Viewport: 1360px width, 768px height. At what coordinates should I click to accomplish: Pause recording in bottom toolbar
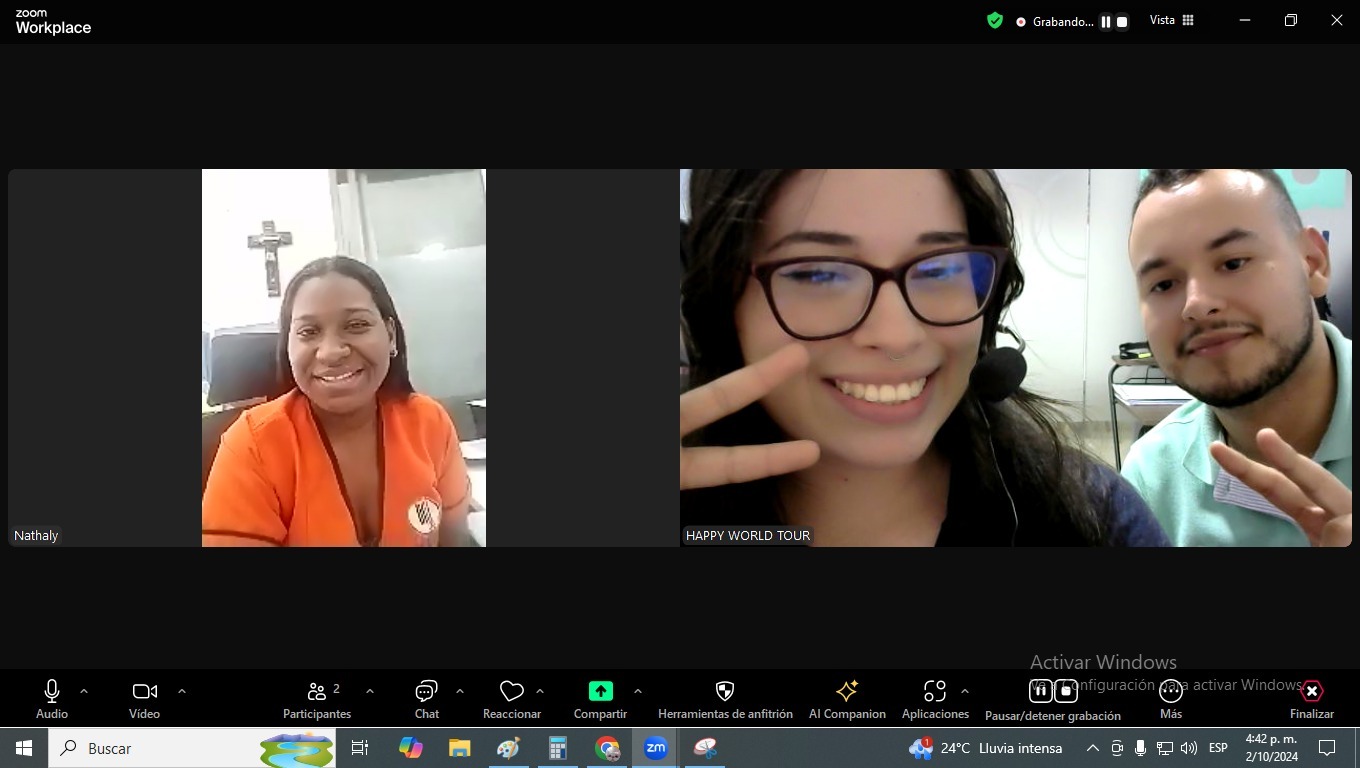[x=1041, y=691]
